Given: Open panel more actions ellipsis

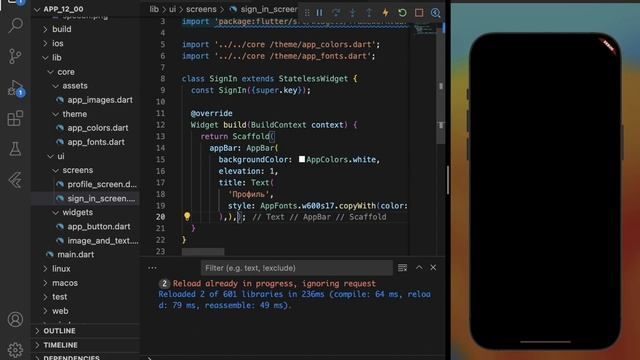Looking at the screenshot, I should pos(152,268).
